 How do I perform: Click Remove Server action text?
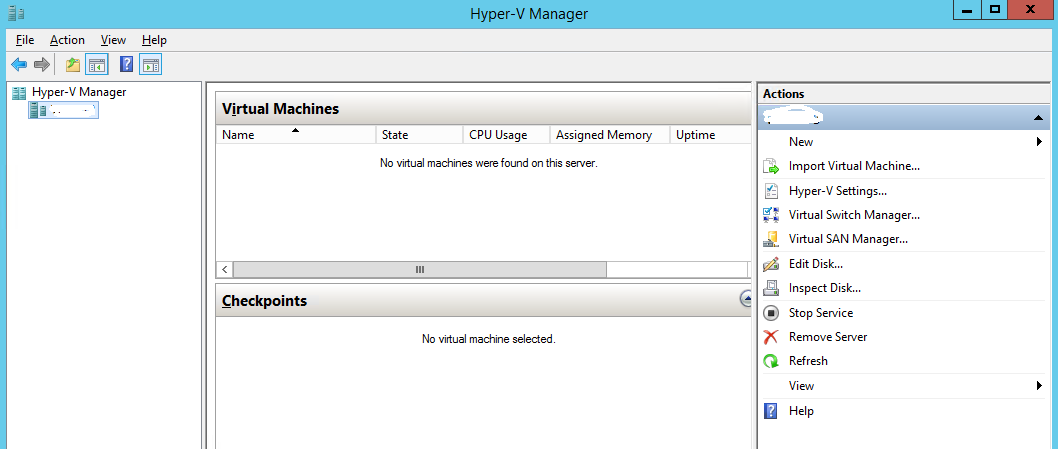tap(828, 337)
